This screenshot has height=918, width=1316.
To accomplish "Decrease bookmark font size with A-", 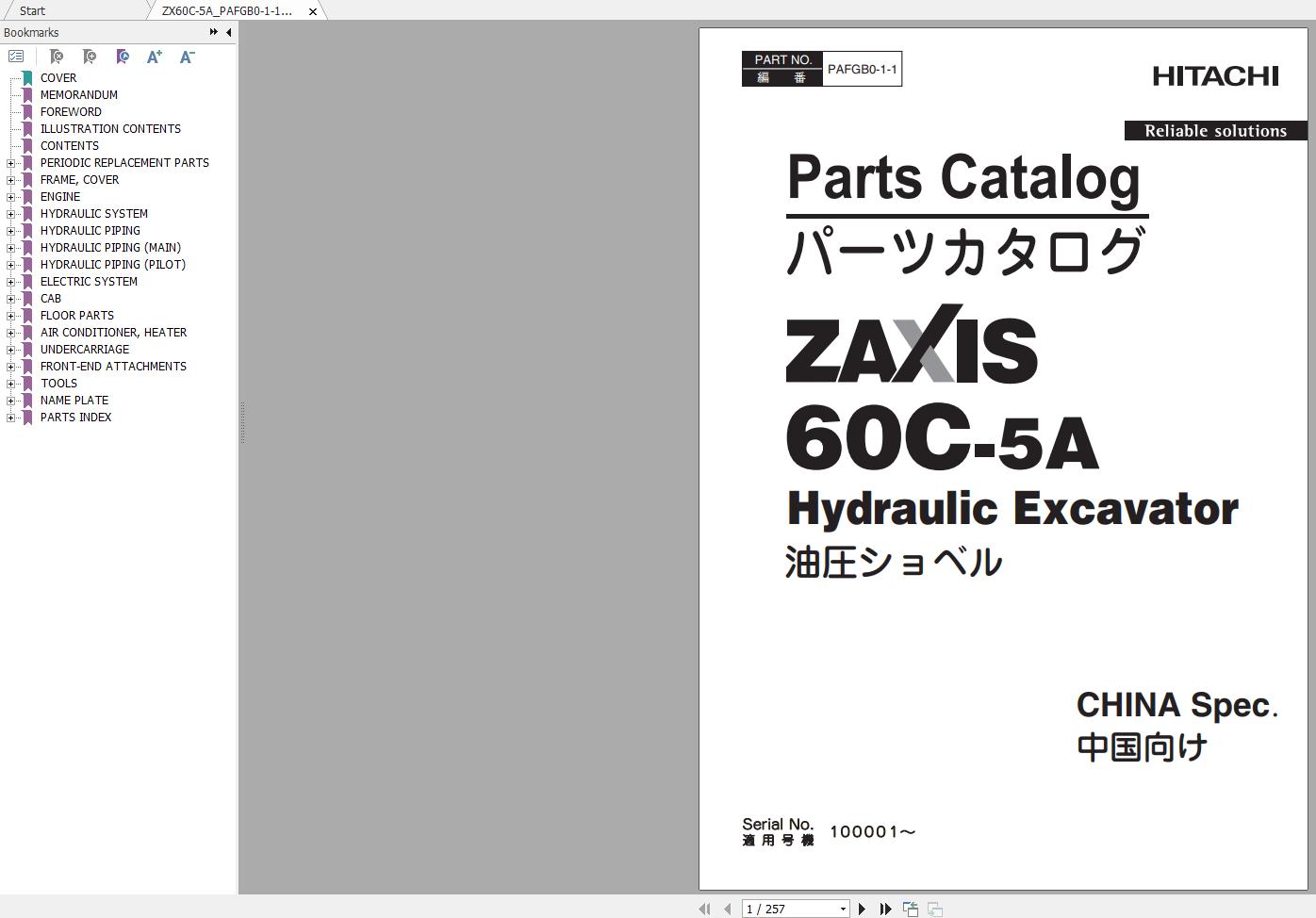I will tap(187, 57).
